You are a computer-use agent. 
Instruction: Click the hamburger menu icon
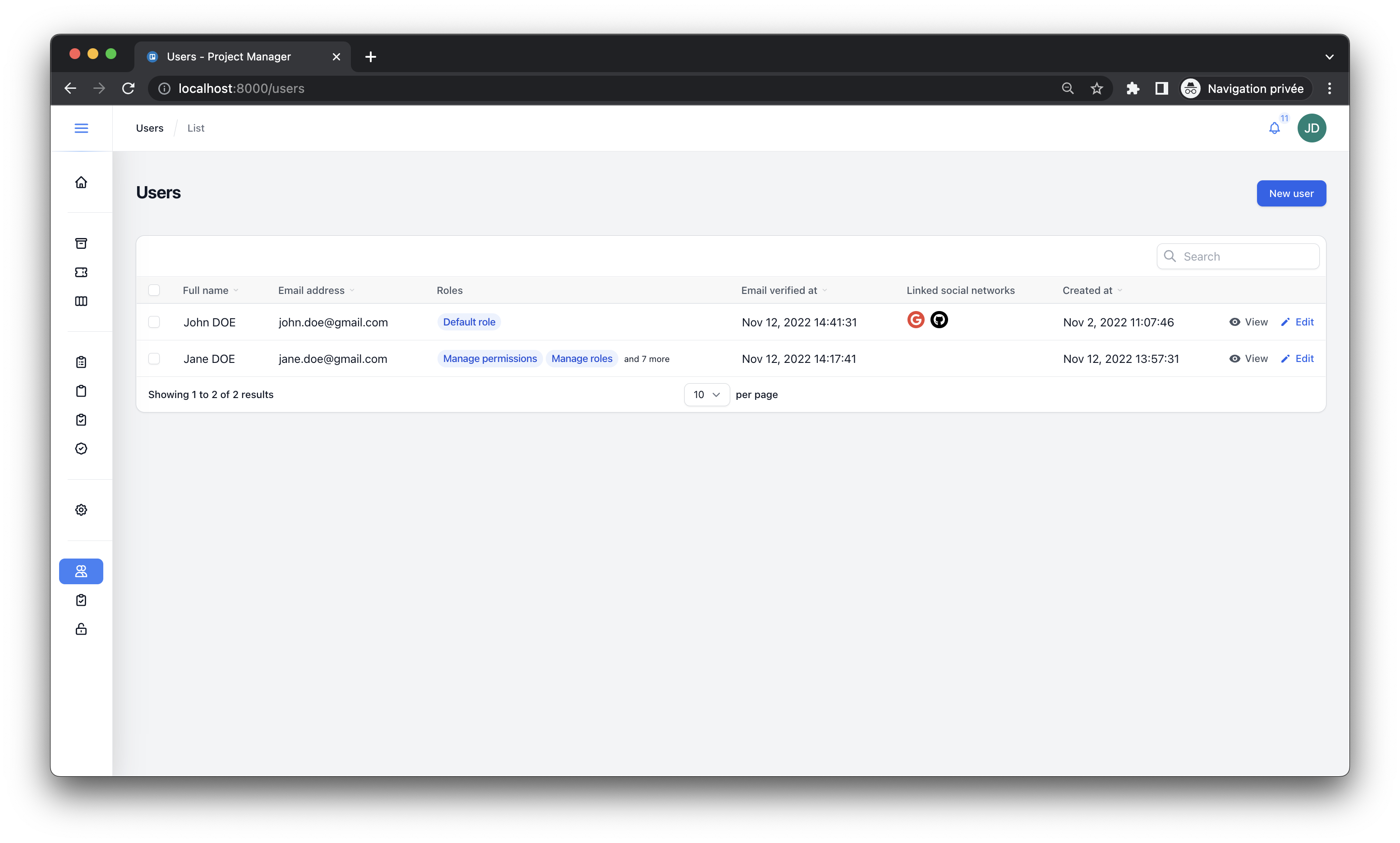pyautogui.click(x=81, y=128)
